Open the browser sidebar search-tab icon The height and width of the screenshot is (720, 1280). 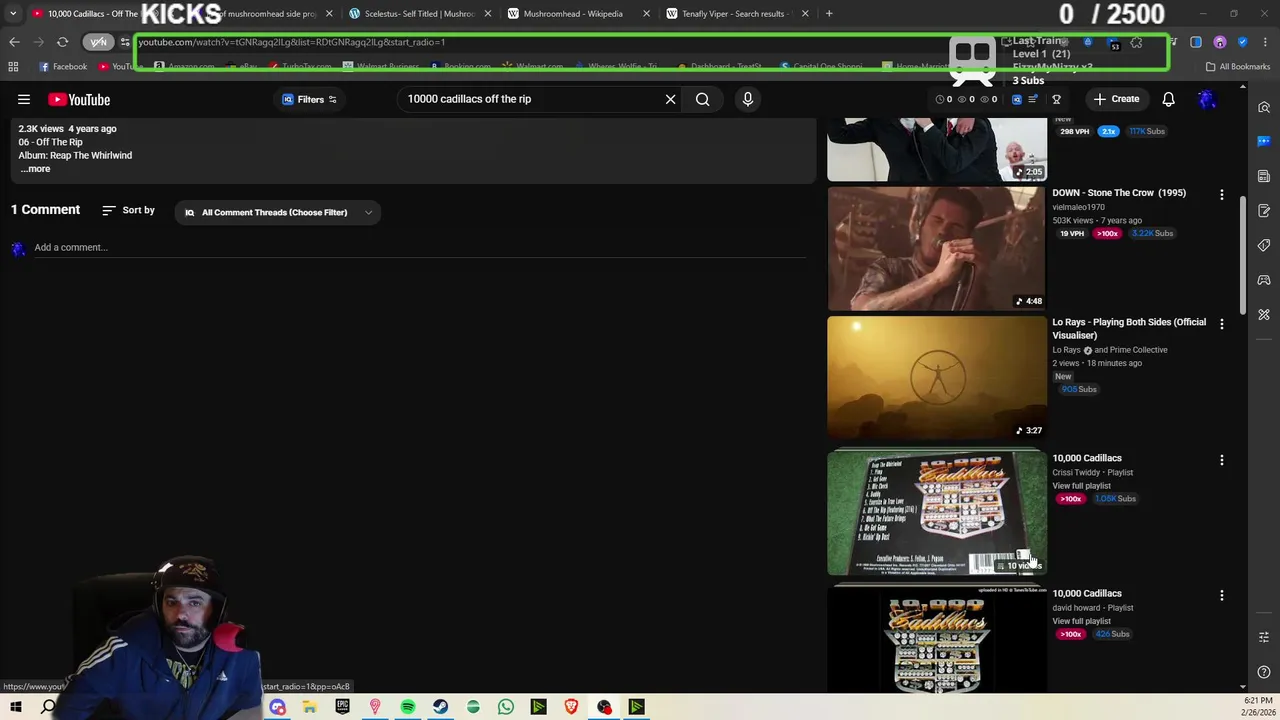coord(1264,107)
